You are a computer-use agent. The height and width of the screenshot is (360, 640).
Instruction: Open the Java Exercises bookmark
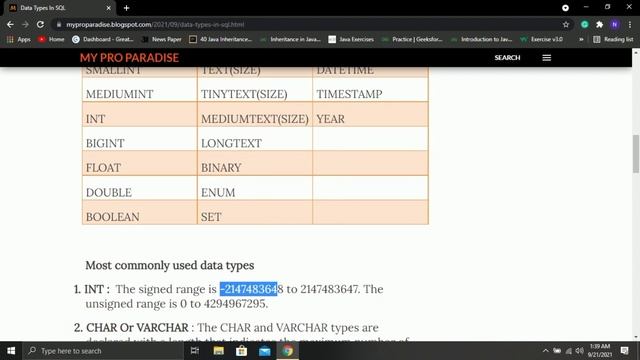[x=351, y=39]
